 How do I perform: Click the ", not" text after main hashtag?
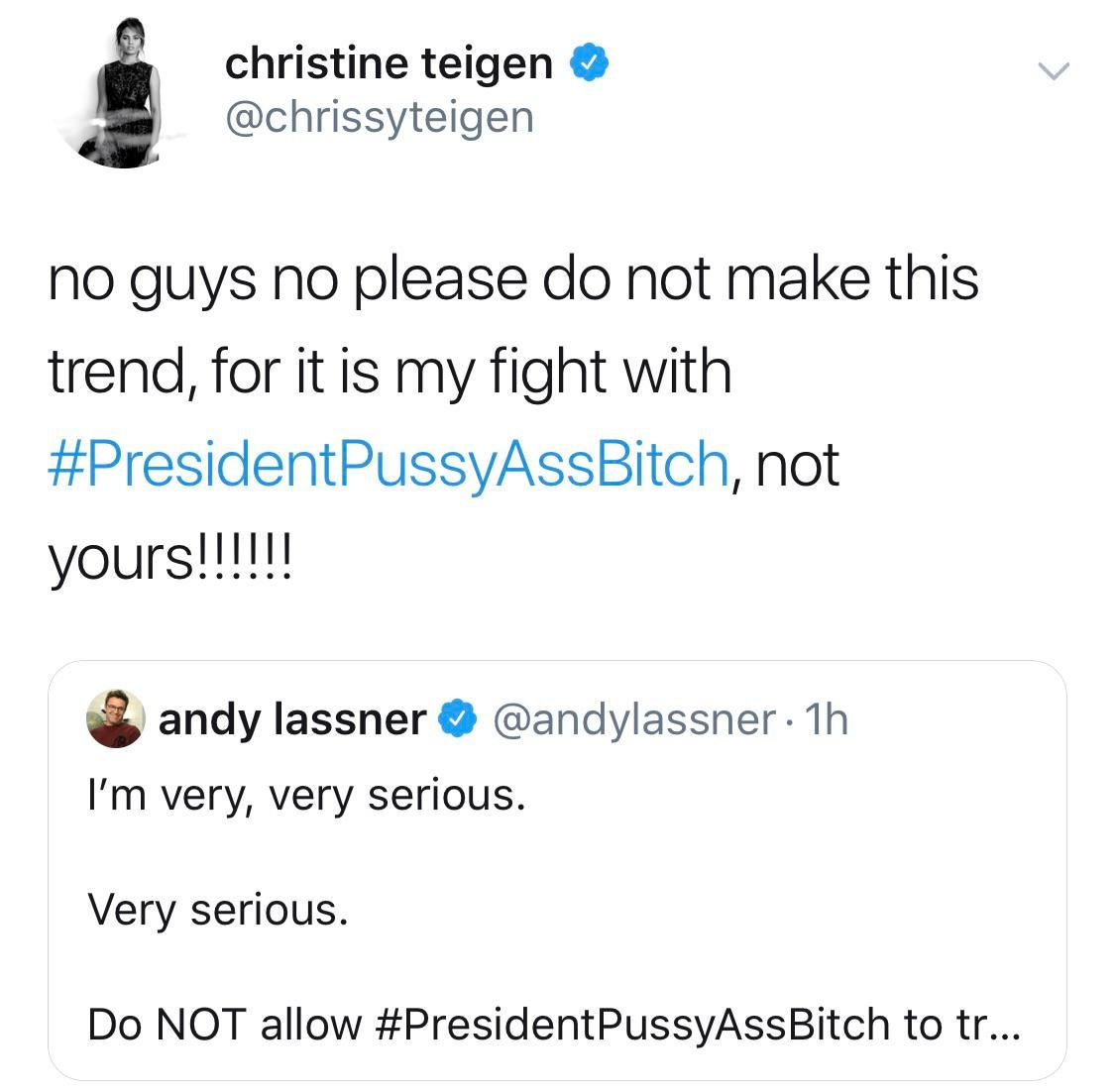(787, 465)
